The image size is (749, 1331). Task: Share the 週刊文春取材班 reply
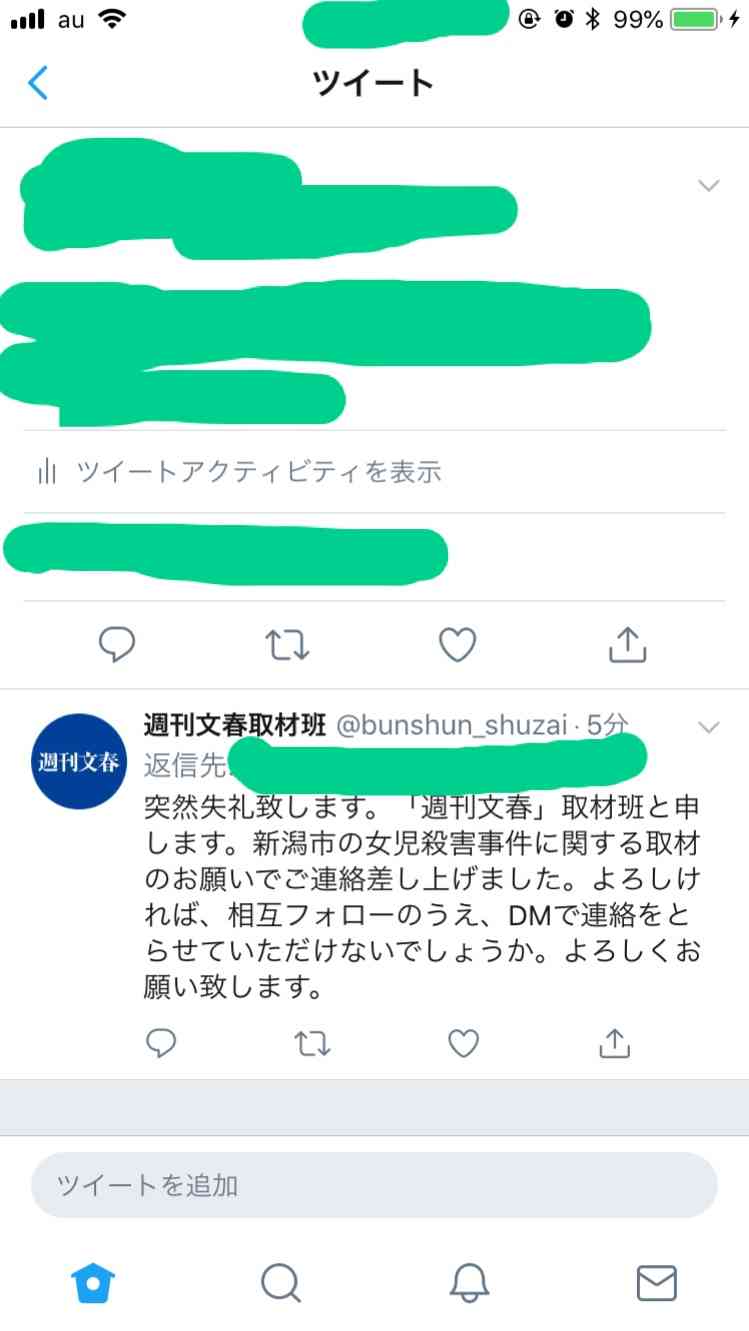coord(614,1043)
